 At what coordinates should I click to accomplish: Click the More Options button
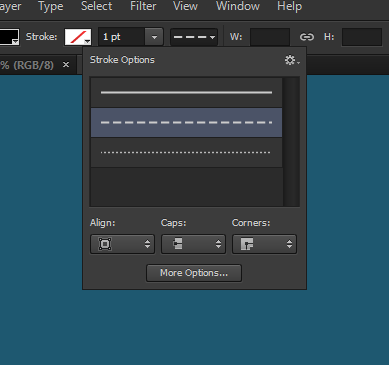tap(194, 273)
